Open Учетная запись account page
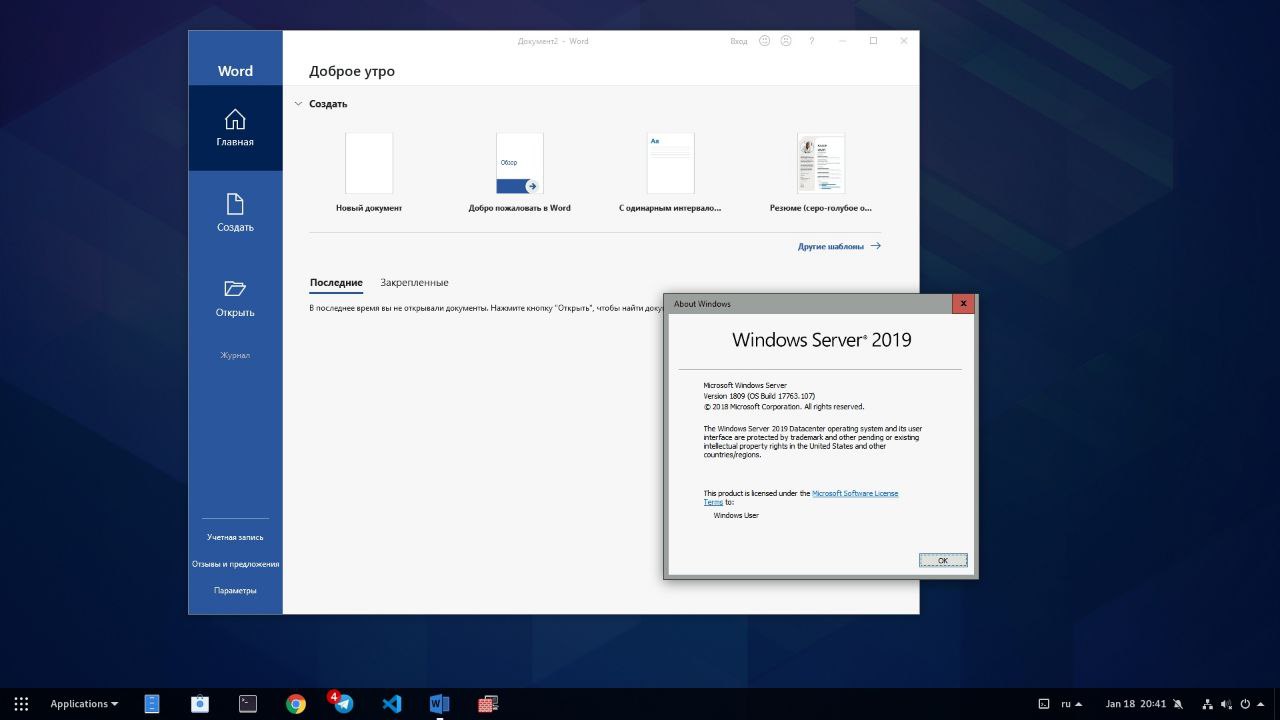1280x720 pixels. tap(235, 538)
